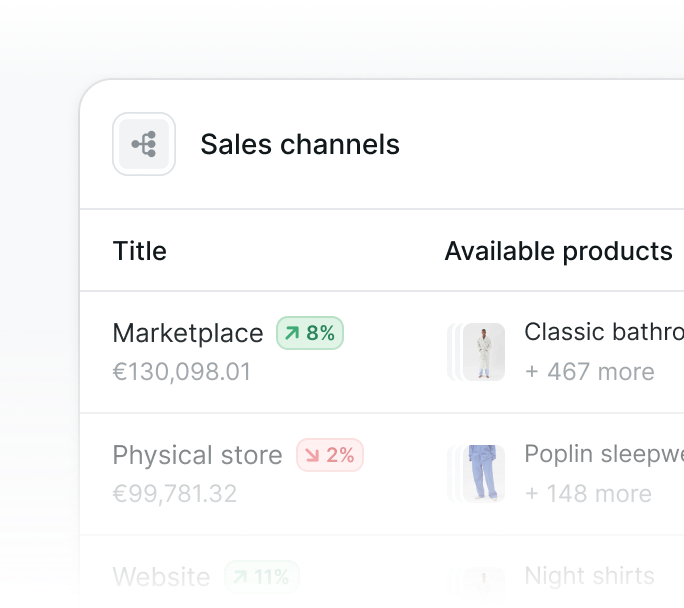
Task: Click the Night shirts product name
Action: (x=589, y=576)
